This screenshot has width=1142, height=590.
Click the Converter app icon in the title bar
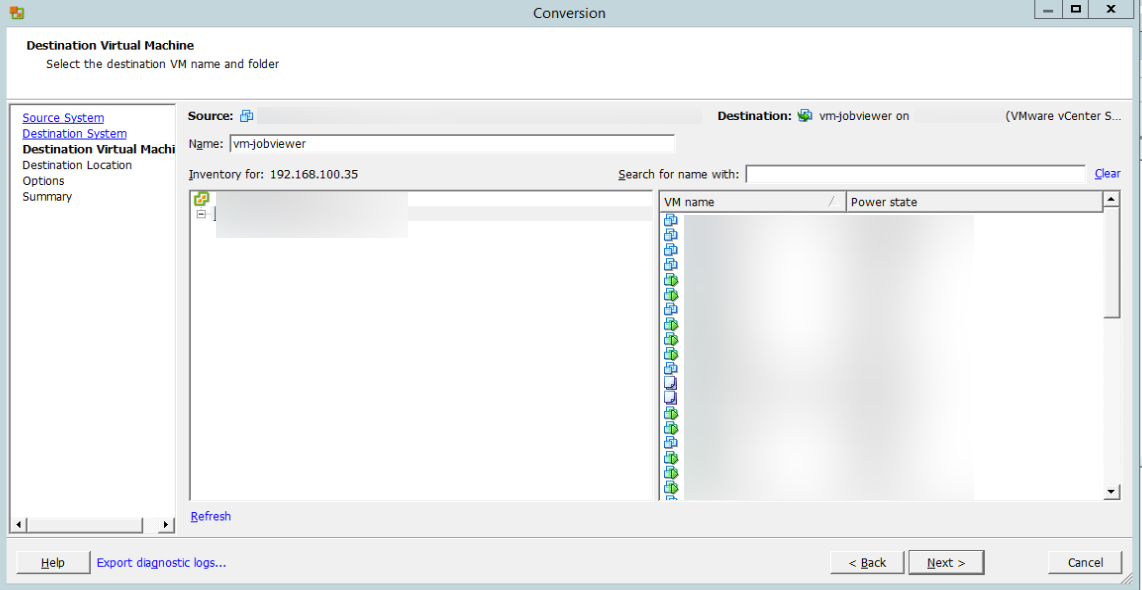coord(17,12)
